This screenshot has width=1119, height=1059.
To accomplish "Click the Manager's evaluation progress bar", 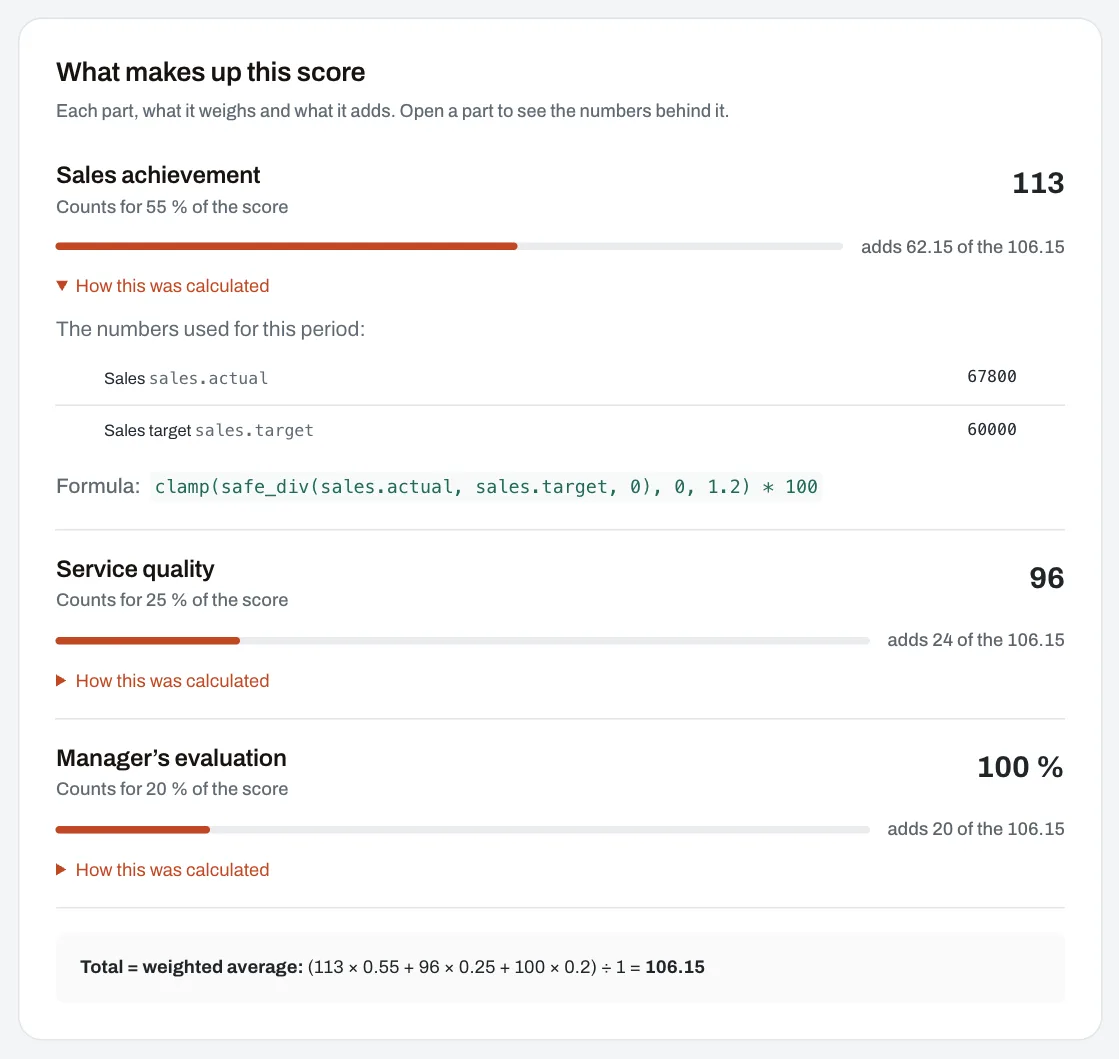I will (462, 830).
